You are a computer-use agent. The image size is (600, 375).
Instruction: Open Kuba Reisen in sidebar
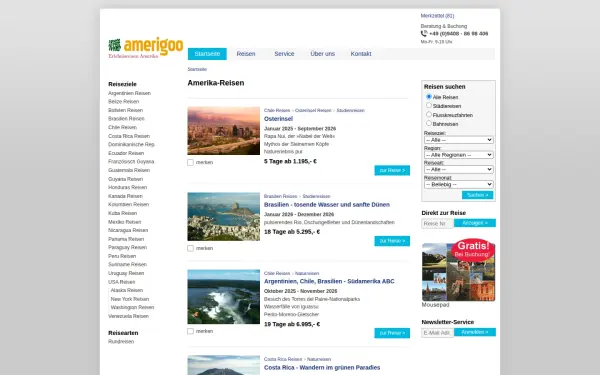coord(122,213)
